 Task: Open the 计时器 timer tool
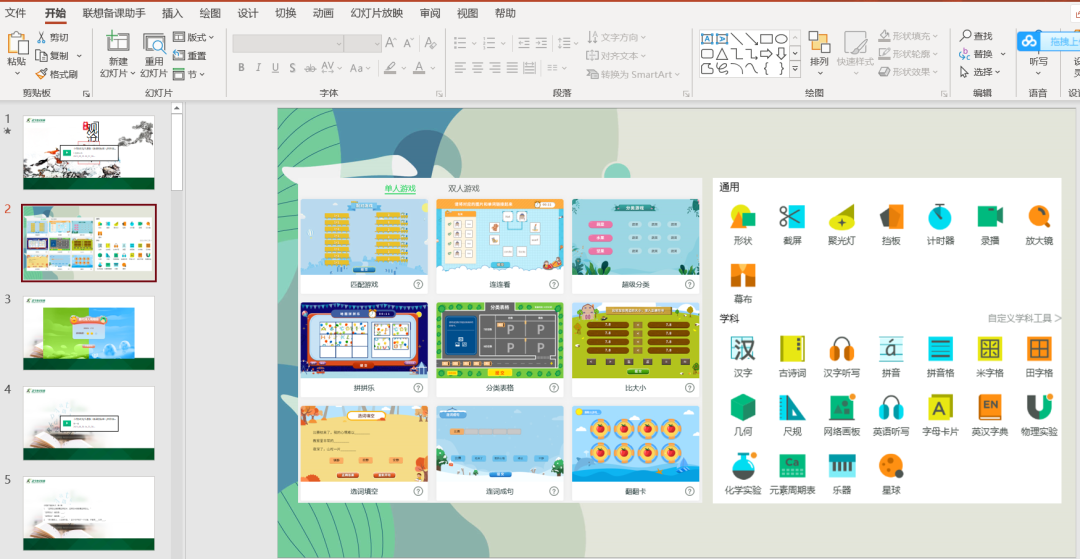[x=940, y=216]
